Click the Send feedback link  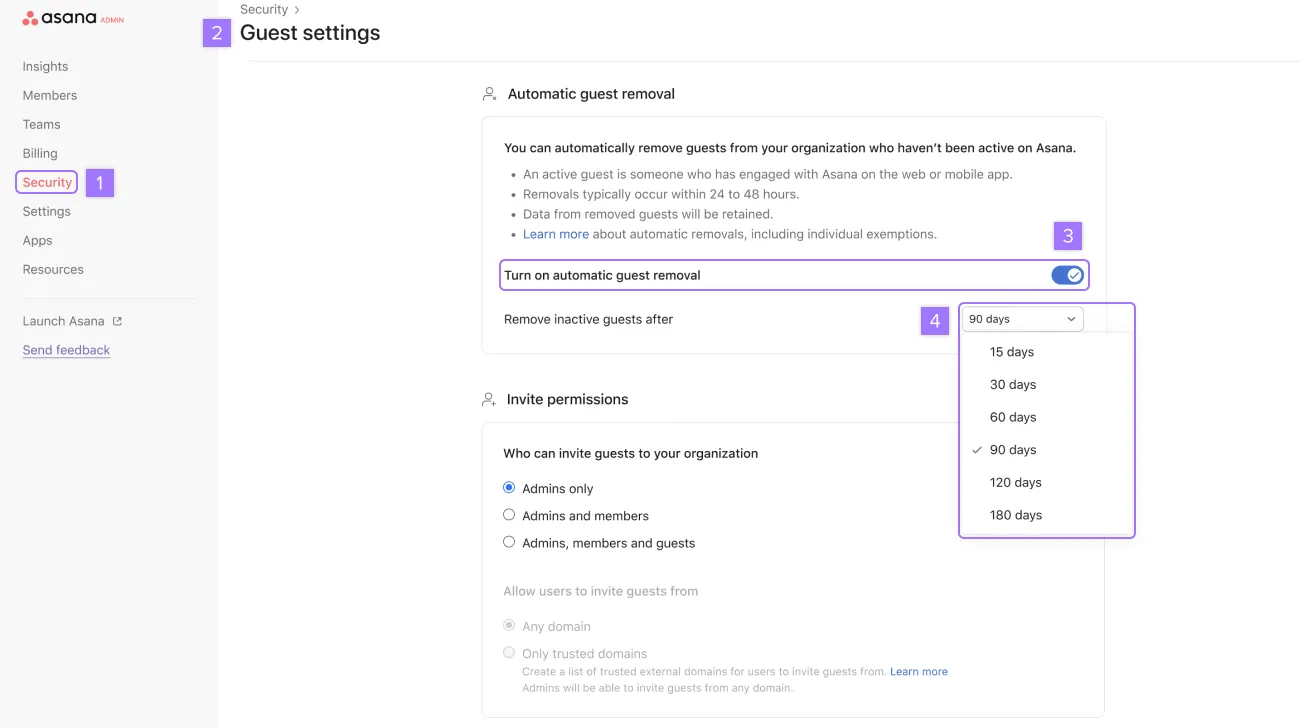[66, 349]
